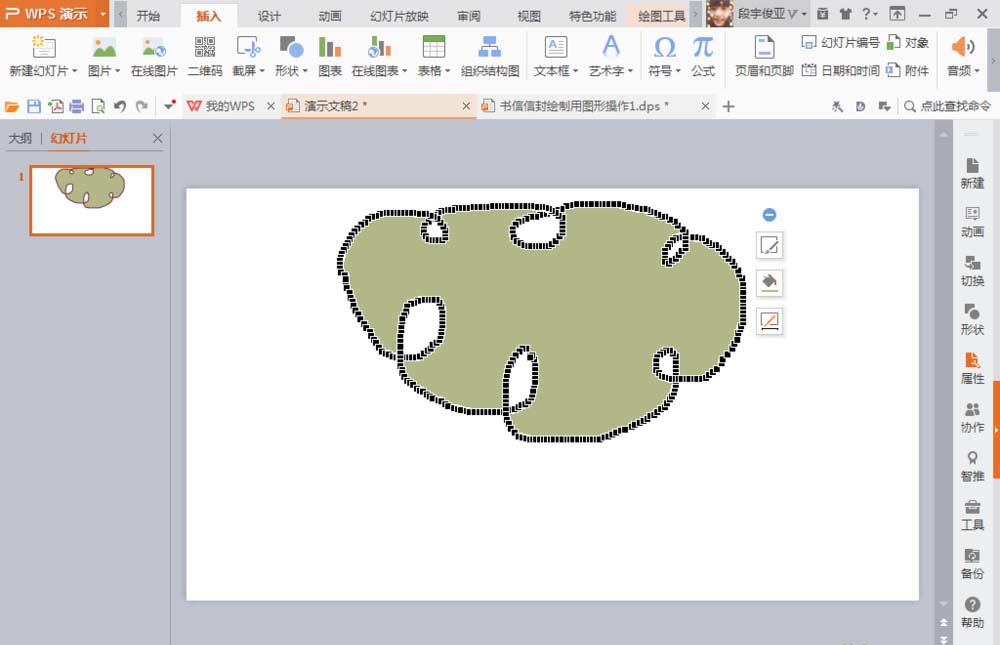This screenshot has height=645, width=1000.
Task: Open the 备份 backup sidebar icon
Action: (x=972, y=563)
